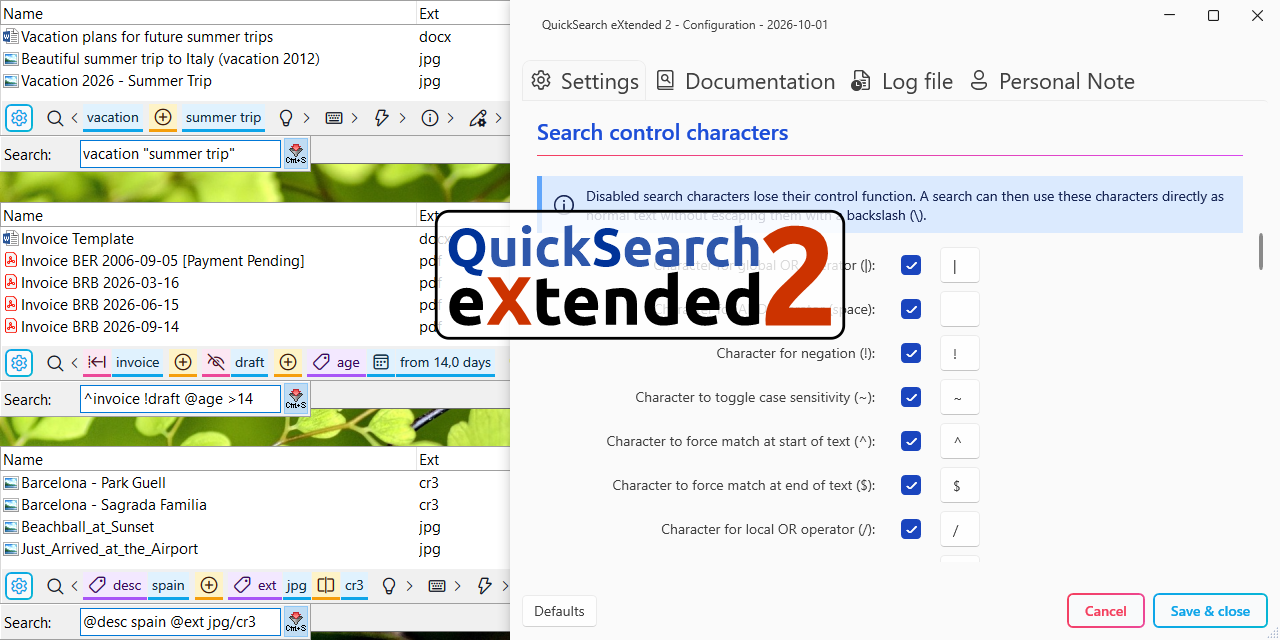
Task: Open the Personal Note tab
Action: point(1052,82)
